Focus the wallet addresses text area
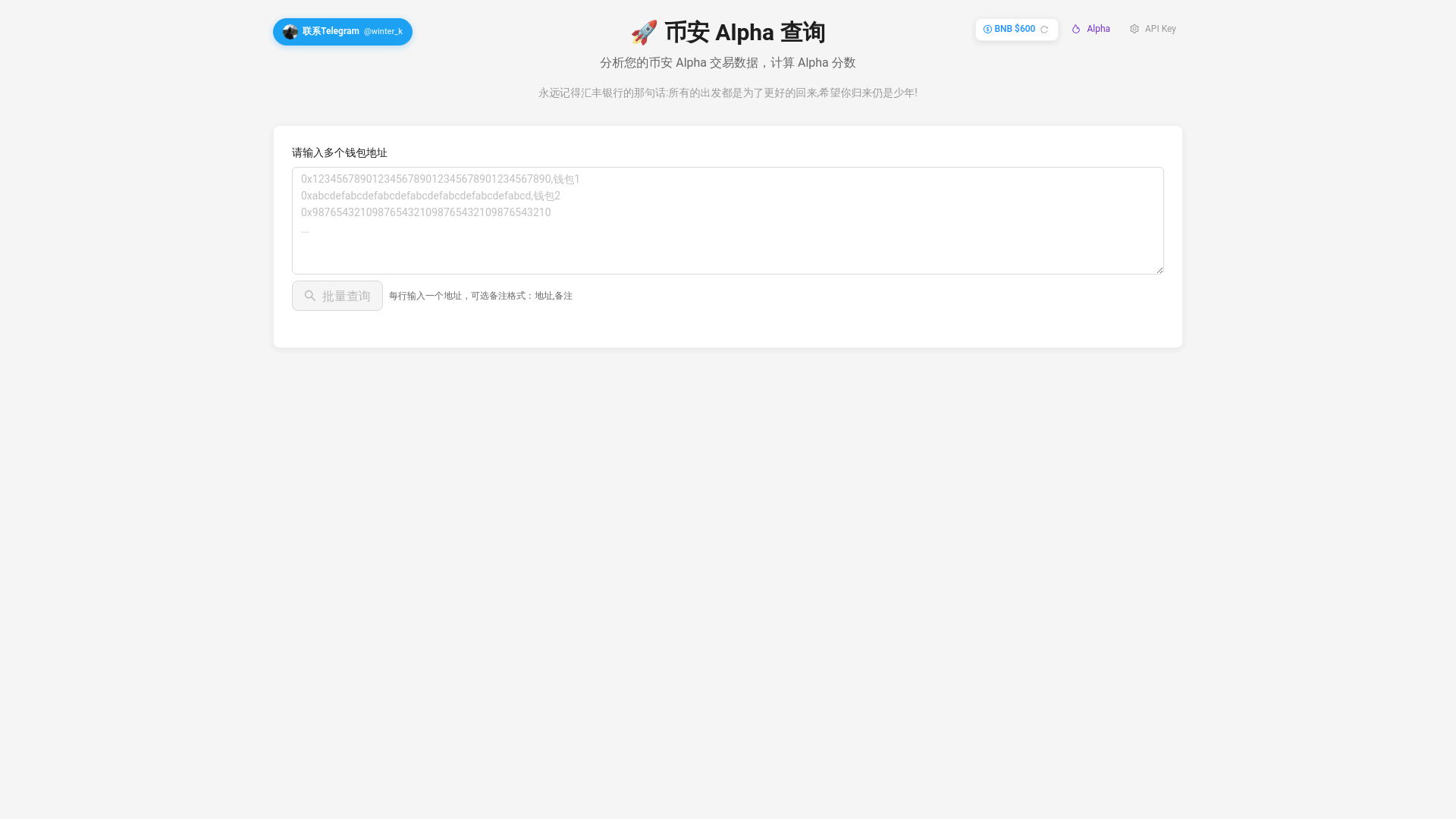This screenshot has width=1456, height=819. click(x=728, y=221)
